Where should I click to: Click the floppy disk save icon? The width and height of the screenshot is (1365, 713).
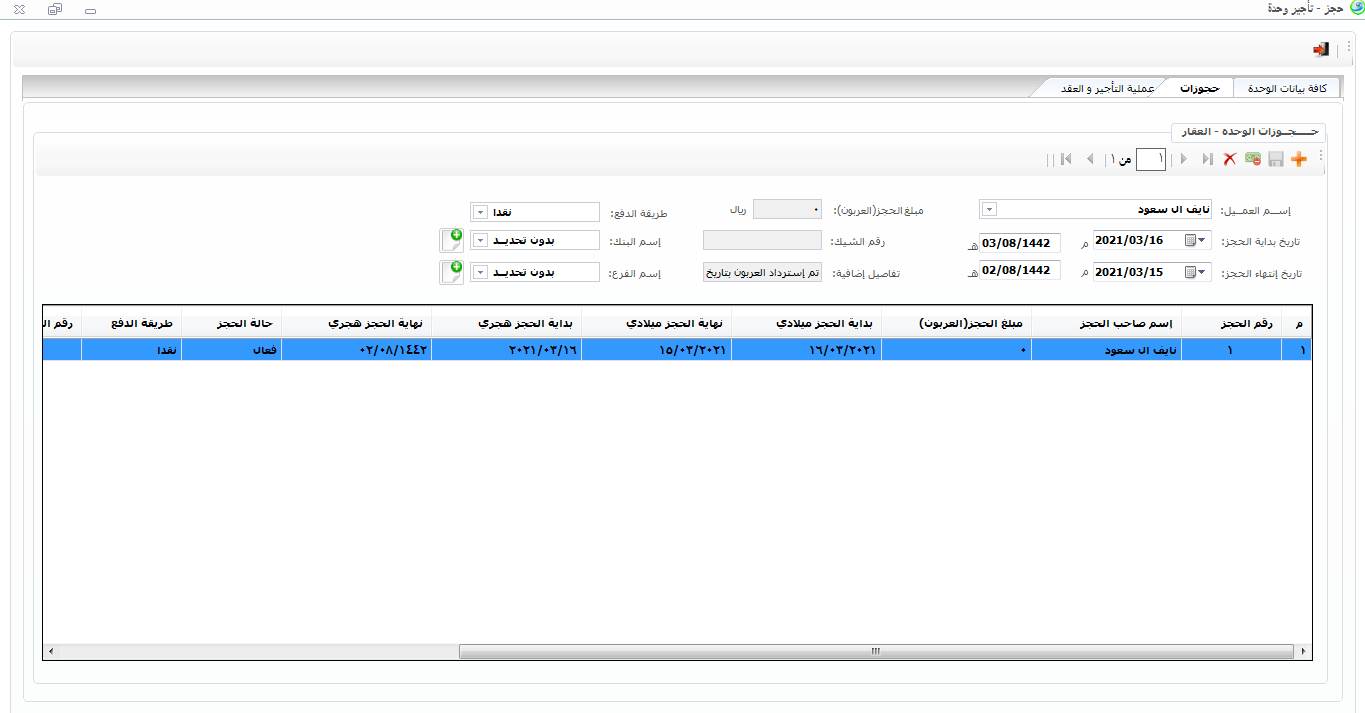(1276, 159)
